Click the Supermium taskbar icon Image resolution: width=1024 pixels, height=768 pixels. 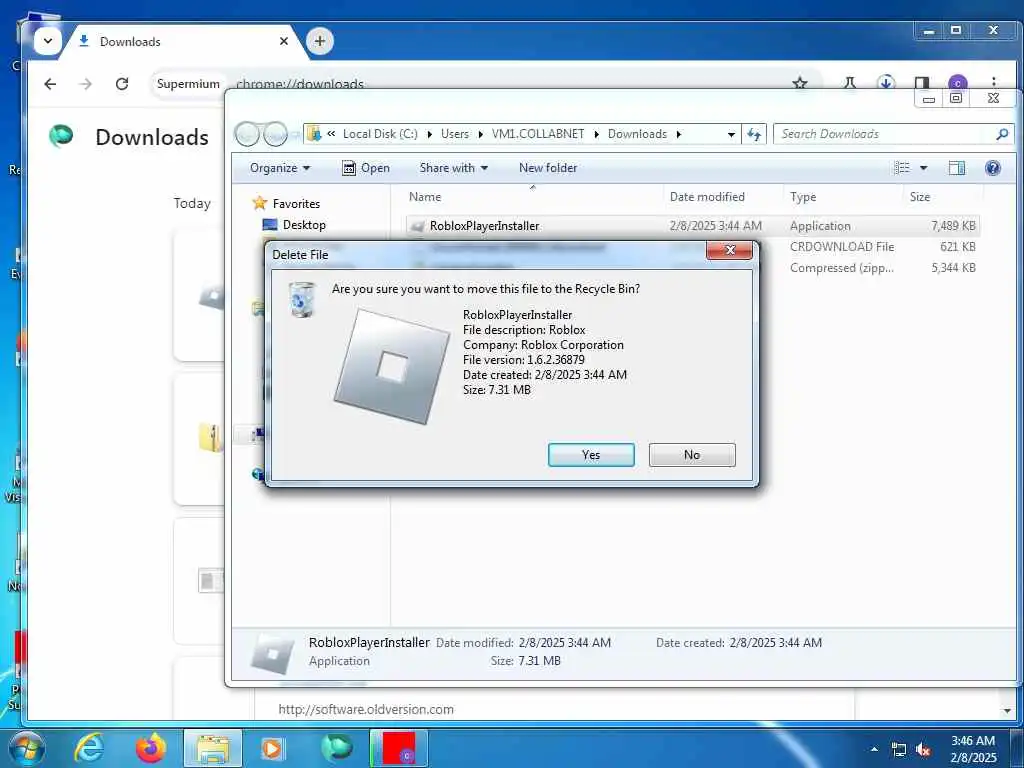[x=336, y=748]
